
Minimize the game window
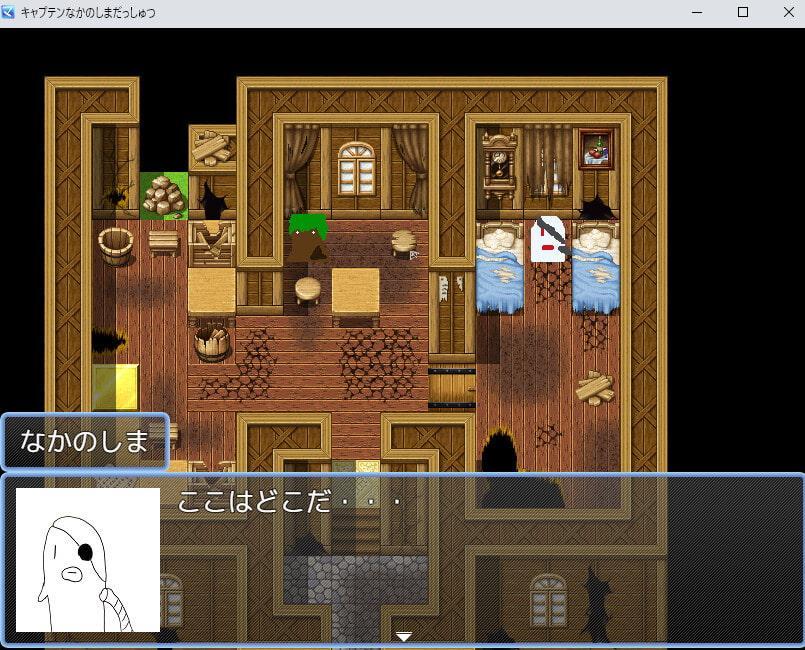click(x=696, y=13)
